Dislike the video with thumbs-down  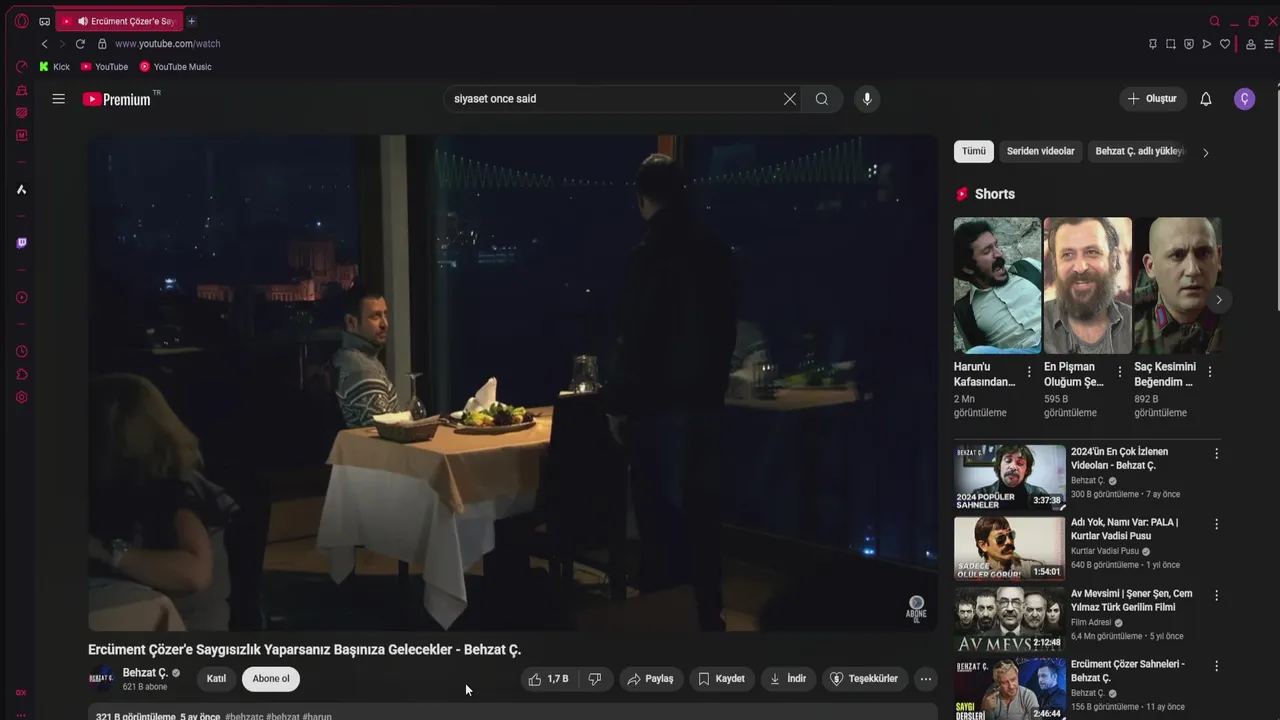(x=595, y=679)
